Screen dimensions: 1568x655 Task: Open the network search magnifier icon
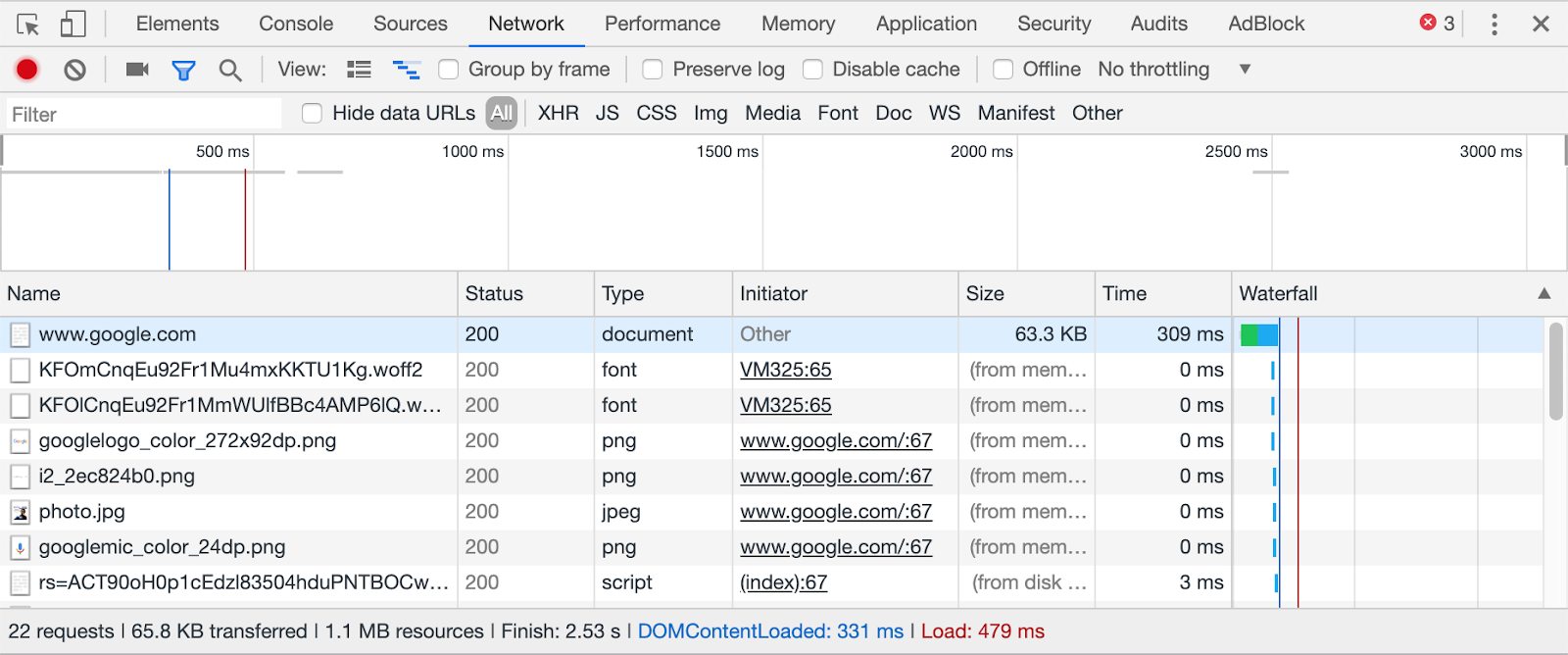(x=230, y=70)
